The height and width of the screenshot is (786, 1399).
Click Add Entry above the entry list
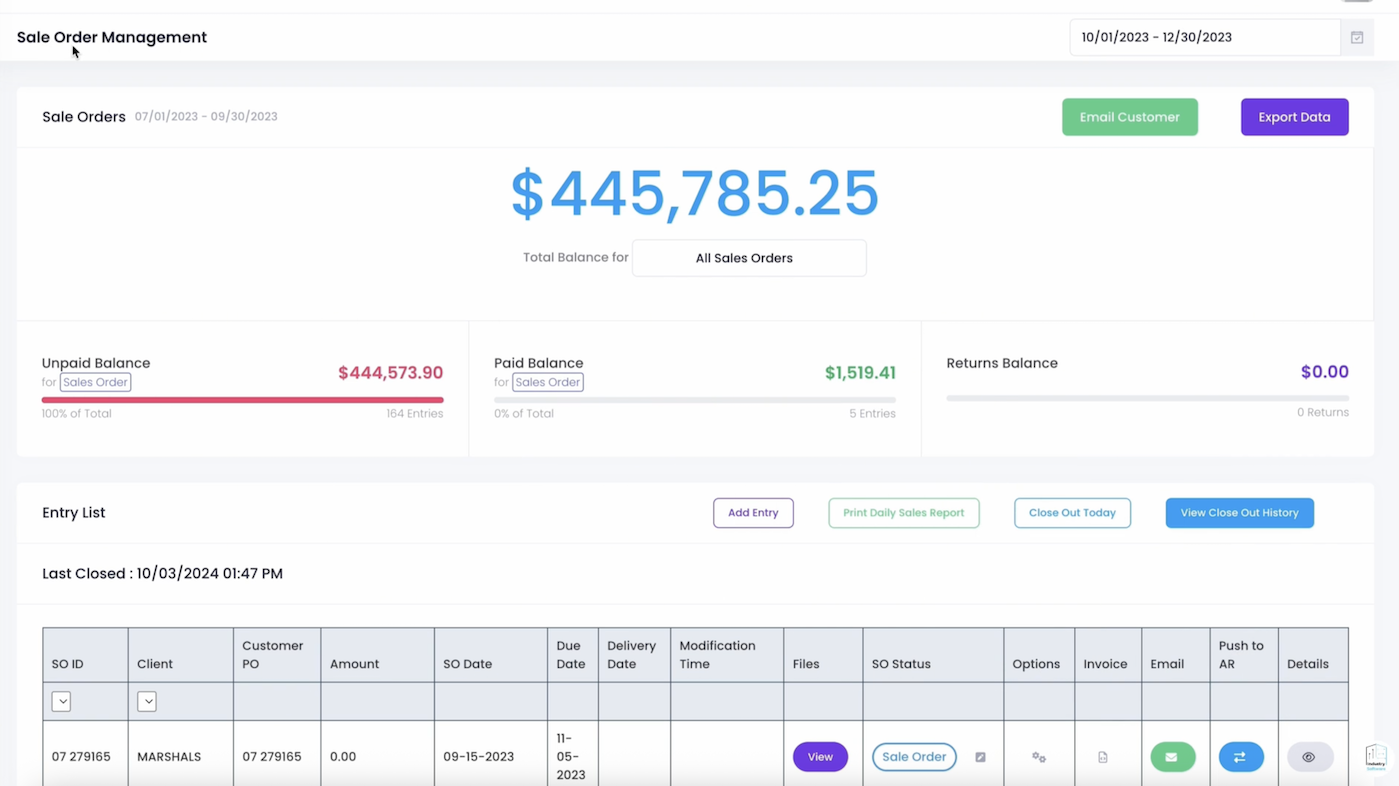pyautogui.click(x=753, y=512)
